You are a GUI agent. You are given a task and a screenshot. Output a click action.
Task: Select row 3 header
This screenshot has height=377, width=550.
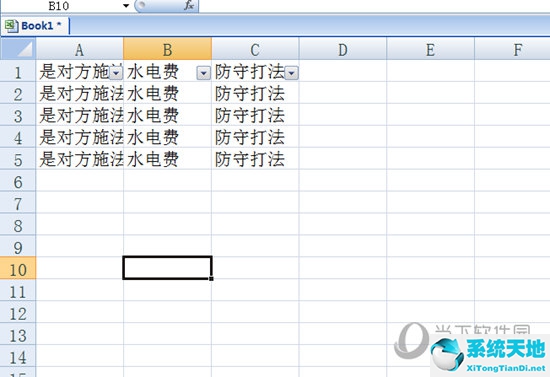18,115
